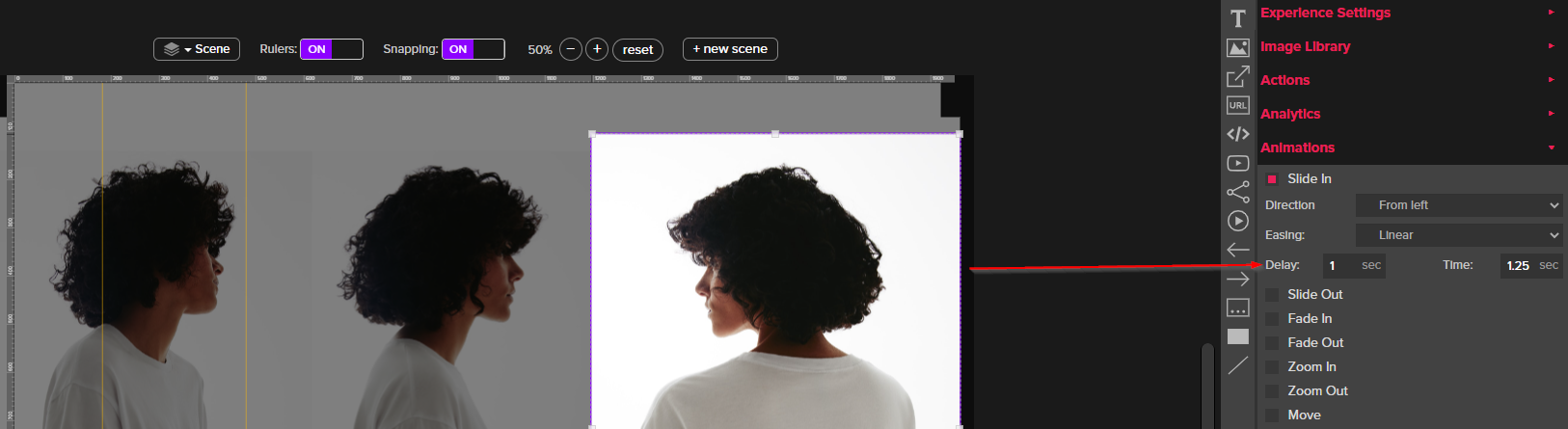Select the white-background portrait image on canvas
Screen dimensions: 1568x429
775,282
